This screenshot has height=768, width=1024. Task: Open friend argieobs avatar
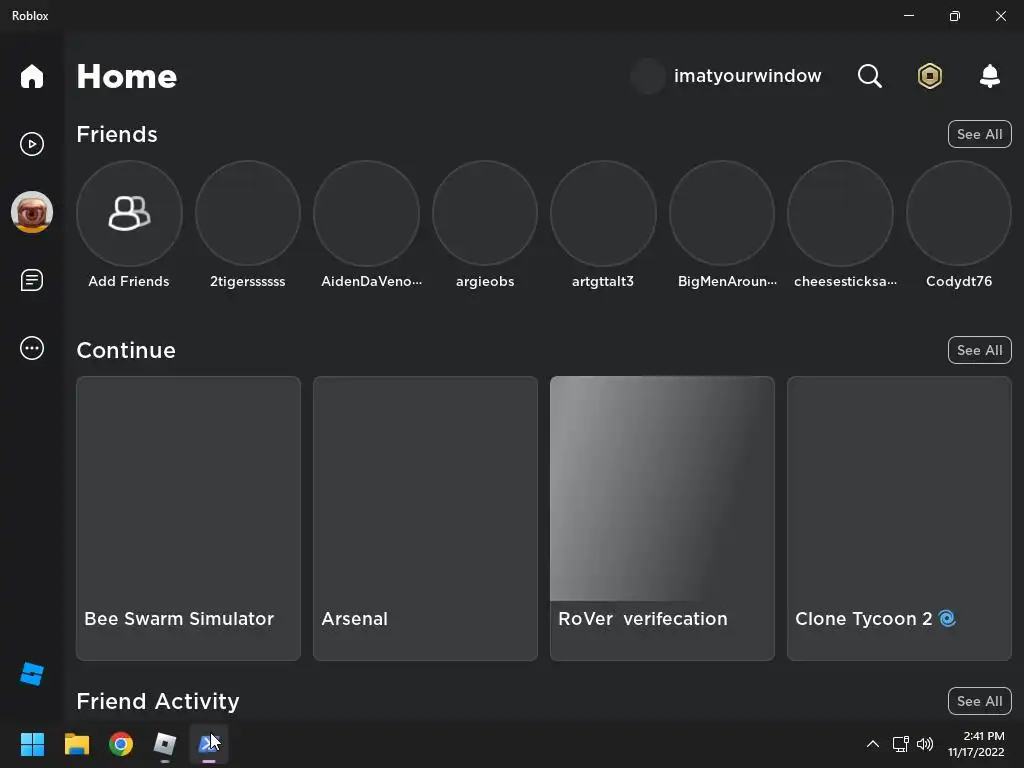485,213
